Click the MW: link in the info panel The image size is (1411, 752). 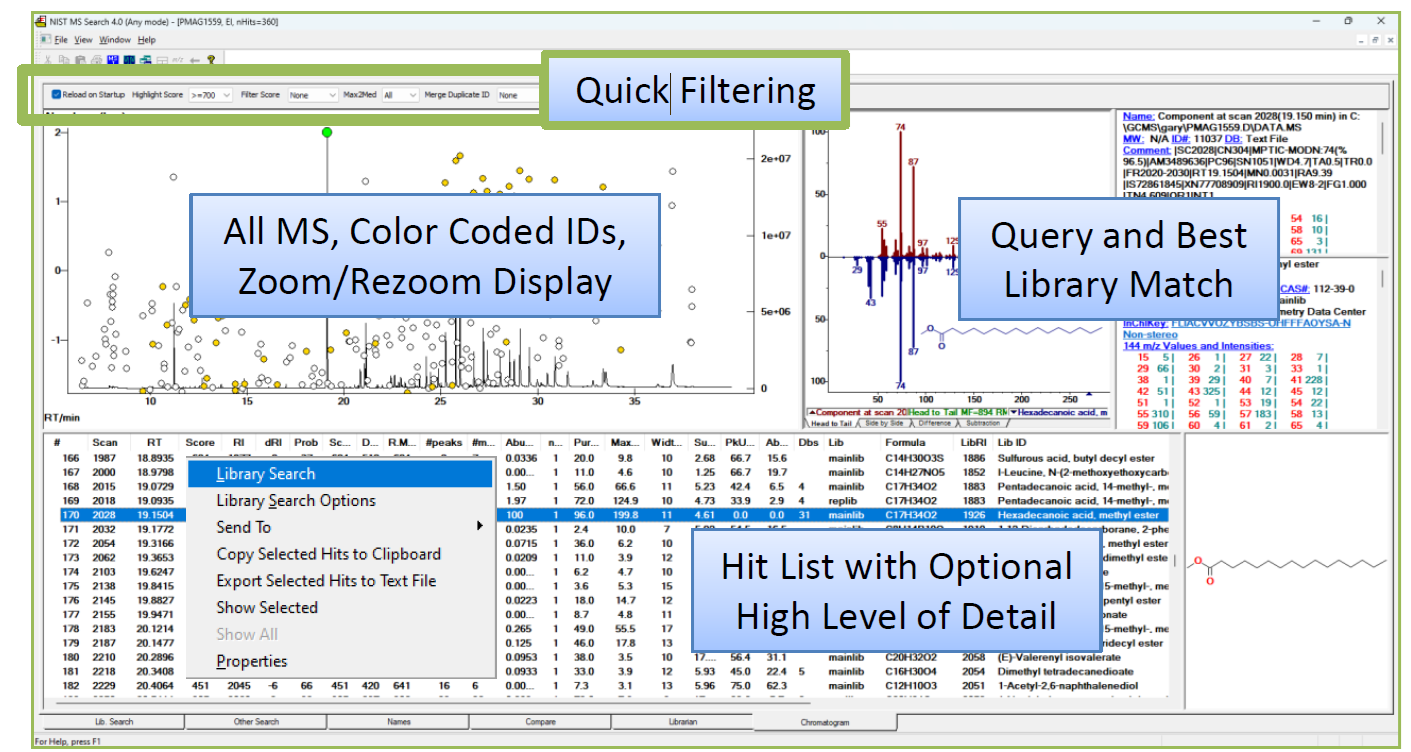pos(1133,138)
